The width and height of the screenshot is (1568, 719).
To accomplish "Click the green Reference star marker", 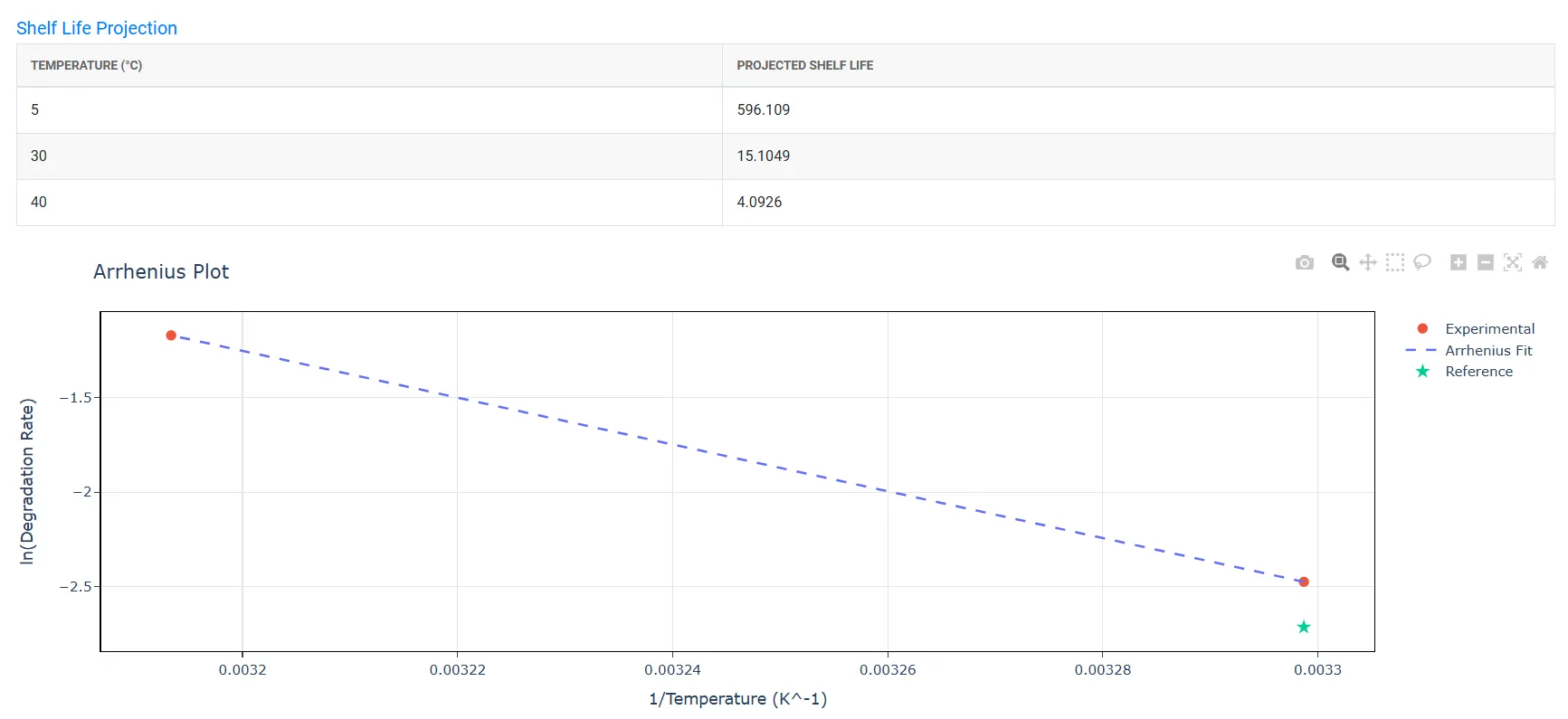I will (1303, 627).
